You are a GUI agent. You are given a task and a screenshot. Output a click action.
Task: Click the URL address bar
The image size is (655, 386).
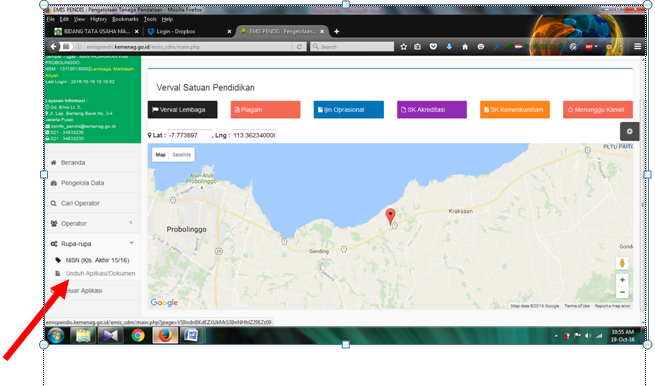(189, 46)
